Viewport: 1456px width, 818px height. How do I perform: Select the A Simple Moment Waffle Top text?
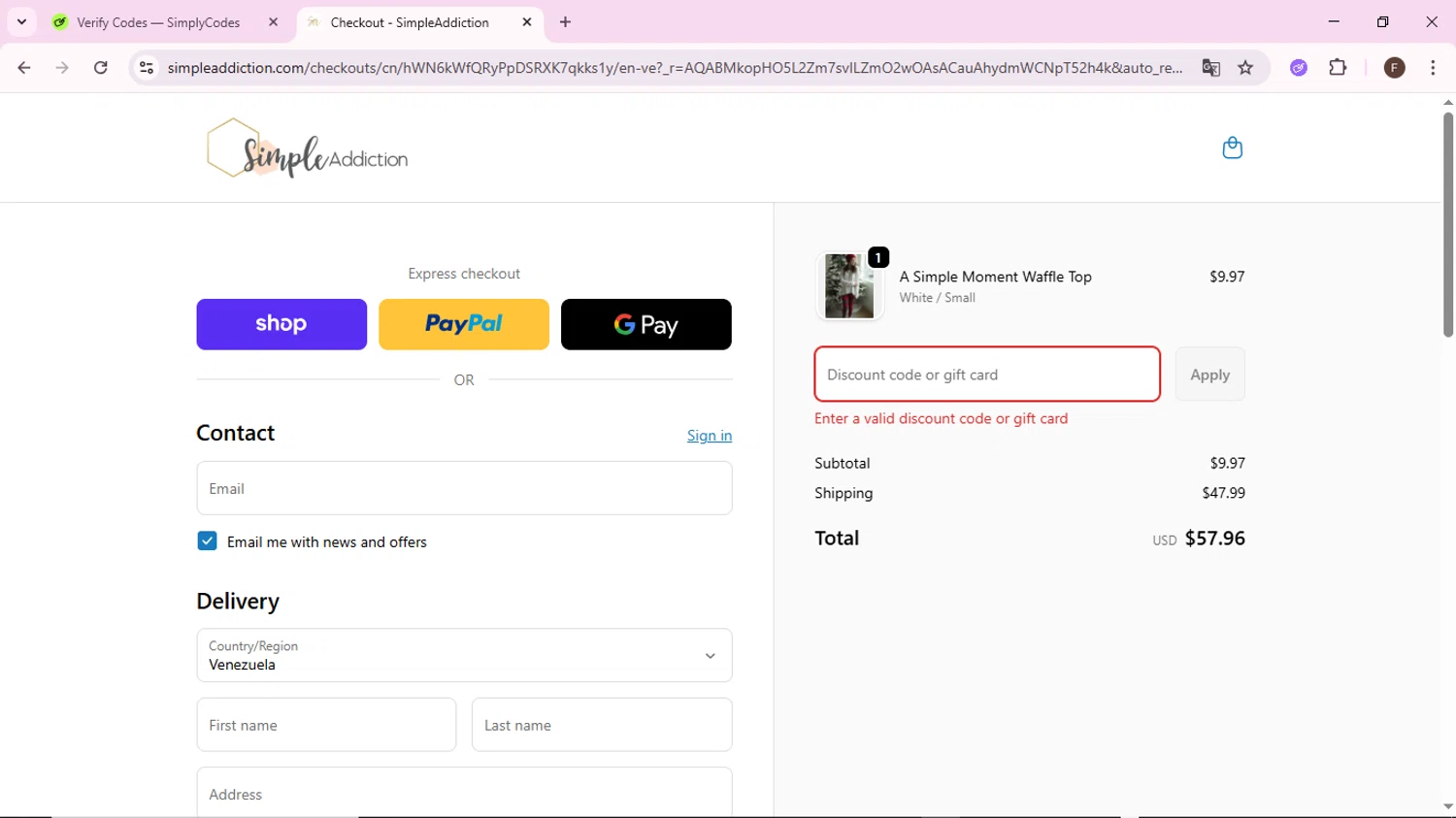click(995, 277)
